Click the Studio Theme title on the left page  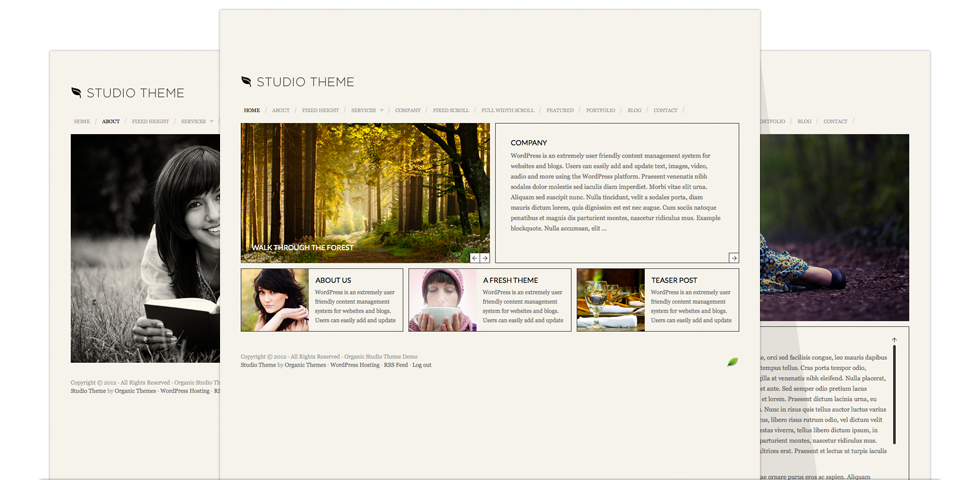pos(135,93)
